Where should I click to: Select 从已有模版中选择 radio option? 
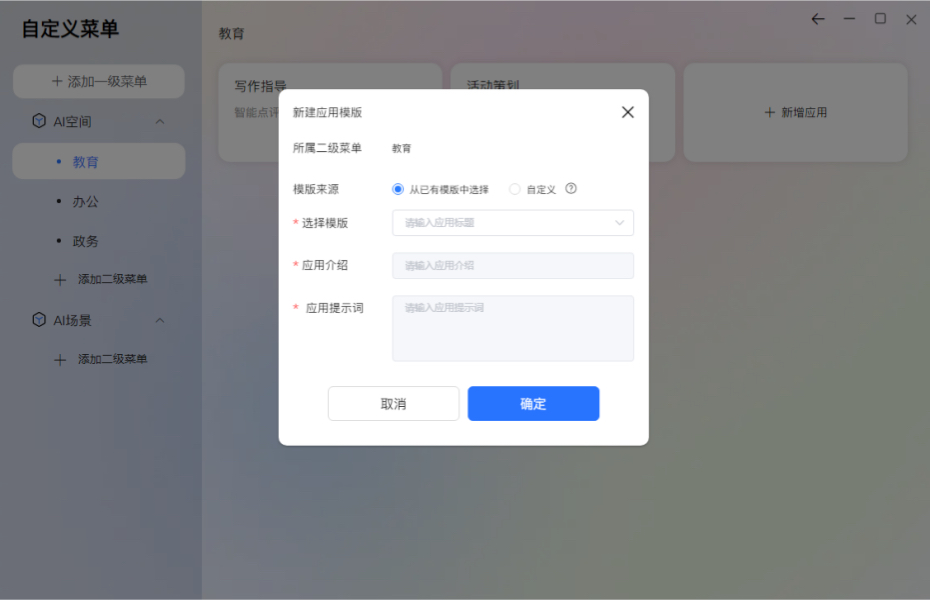click(398, 189)
